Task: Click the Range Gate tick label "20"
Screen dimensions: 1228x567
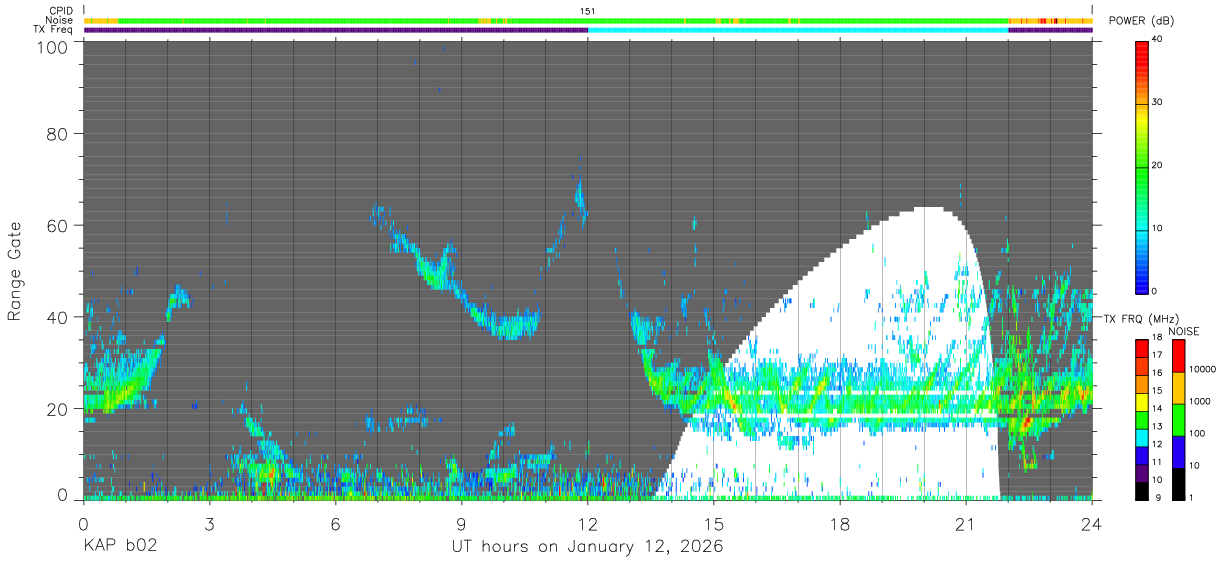Action: click(x=58, y=408)
